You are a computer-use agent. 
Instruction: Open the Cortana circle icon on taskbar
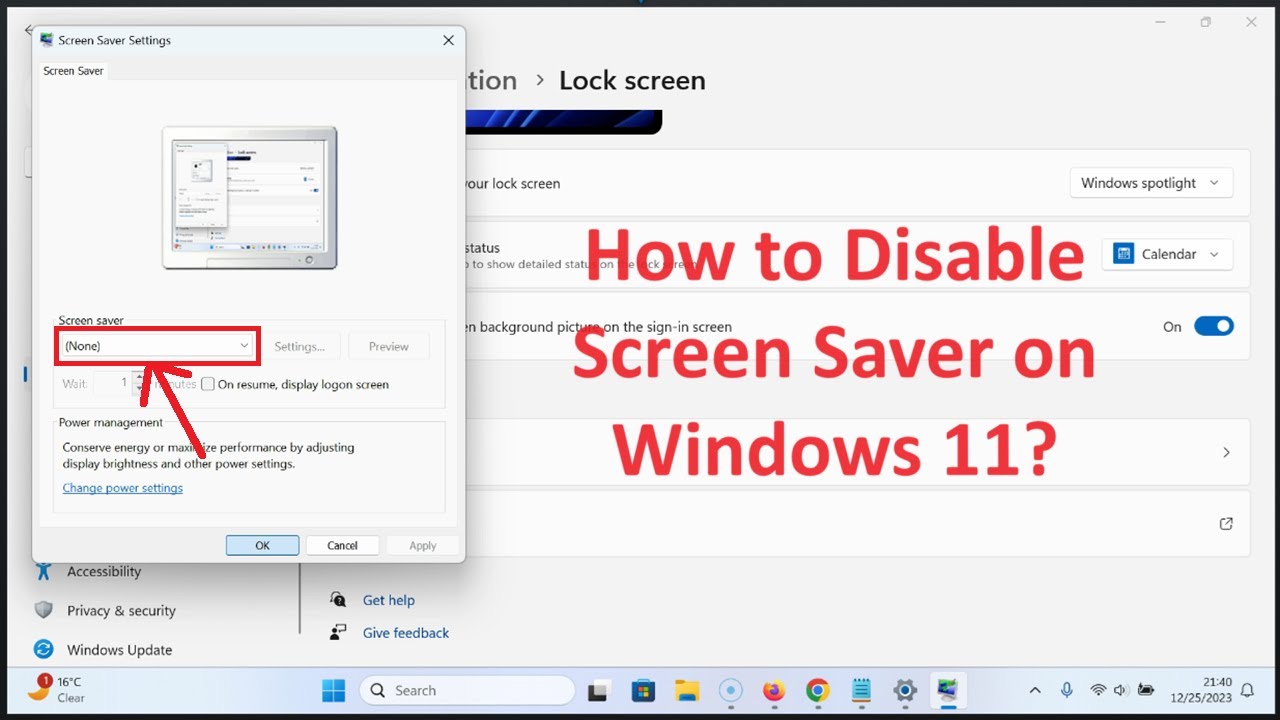[x=731, y=690]
